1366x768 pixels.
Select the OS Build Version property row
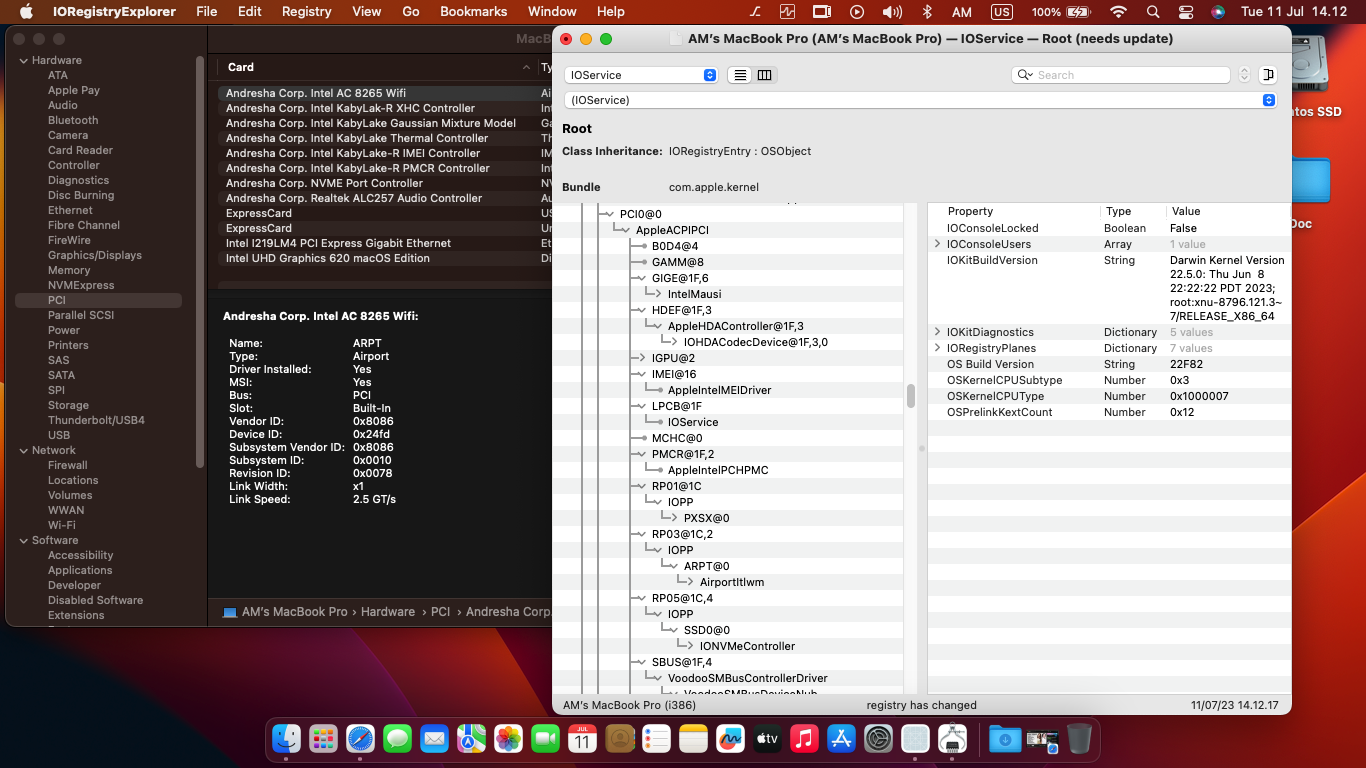(1109, 364)
